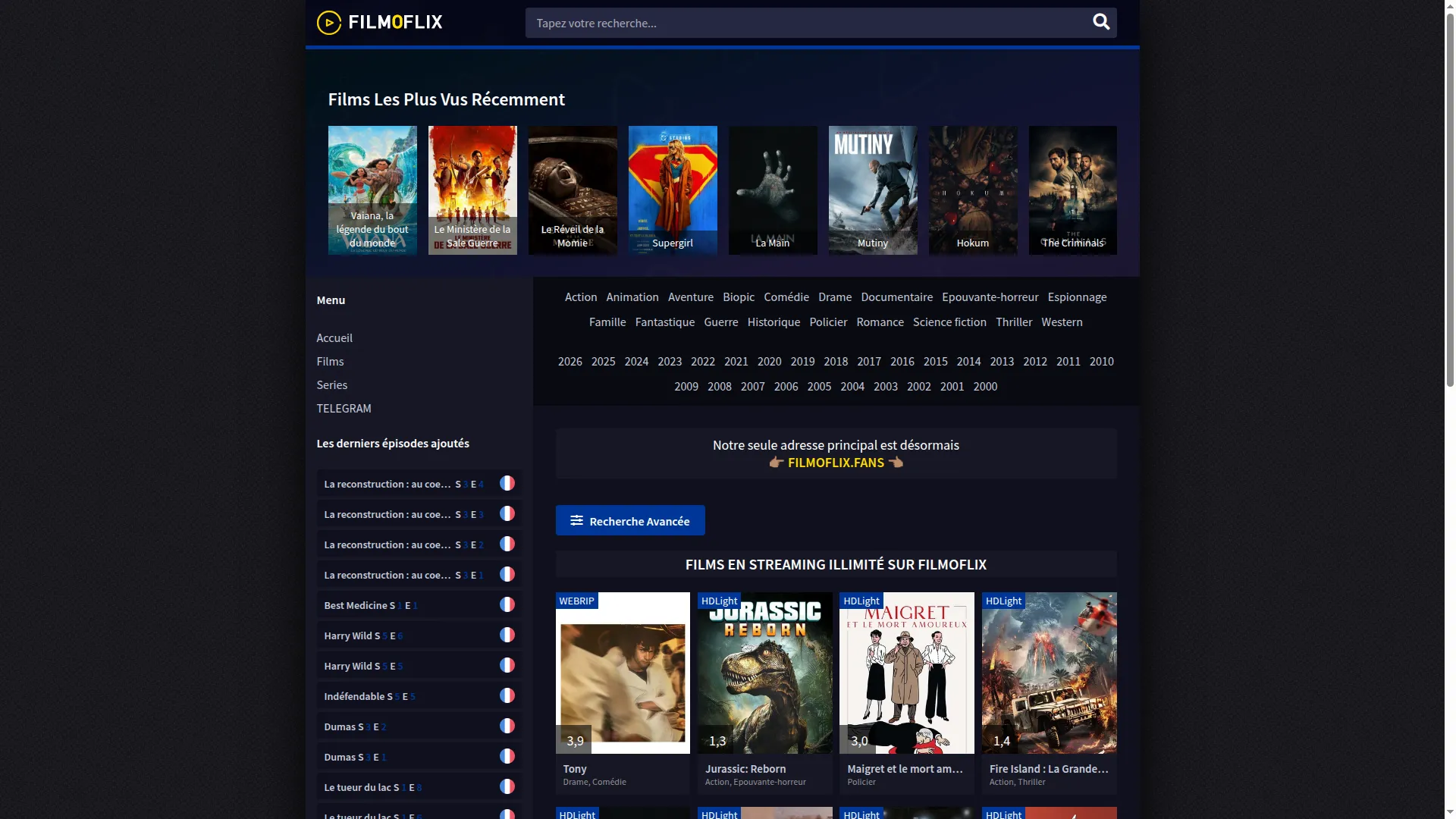The height and width of the screenshot is (819, 1456).
Task: Select the Historique genre
Action: tap(773, 322)
